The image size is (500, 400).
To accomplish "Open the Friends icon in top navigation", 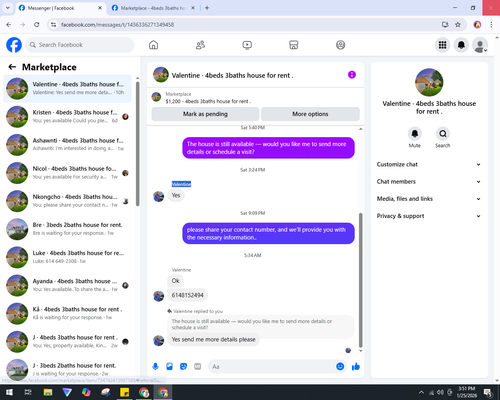I will [200, 45].
